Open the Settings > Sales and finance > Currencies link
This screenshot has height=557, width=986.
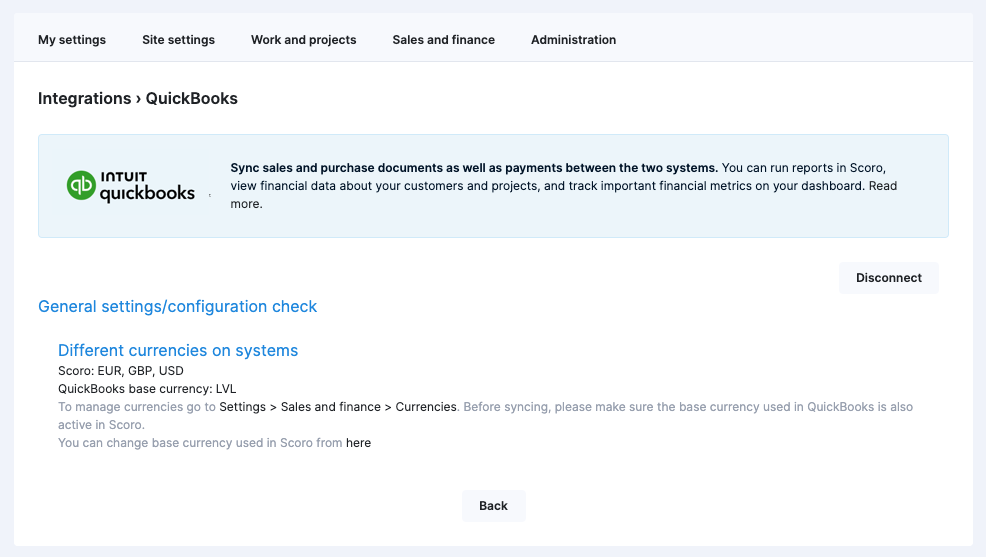click(338, 407)
